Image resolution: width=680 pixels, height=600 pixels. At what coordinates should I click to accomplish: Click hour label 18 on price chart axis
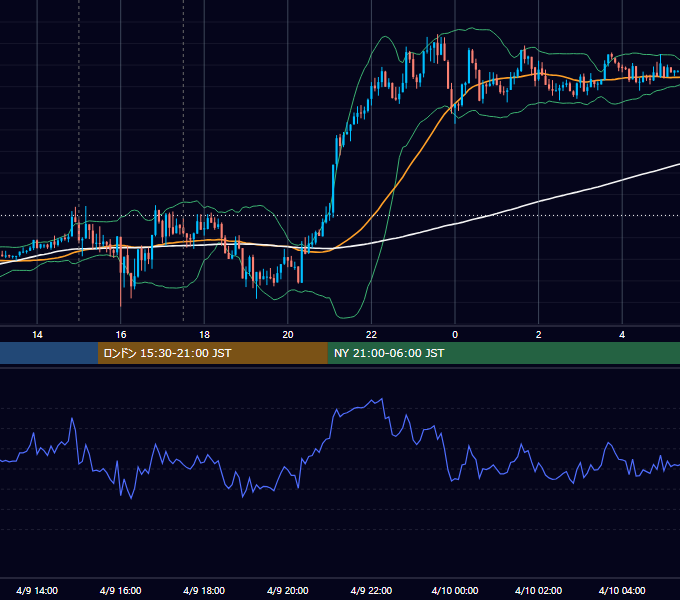(204, 335)
